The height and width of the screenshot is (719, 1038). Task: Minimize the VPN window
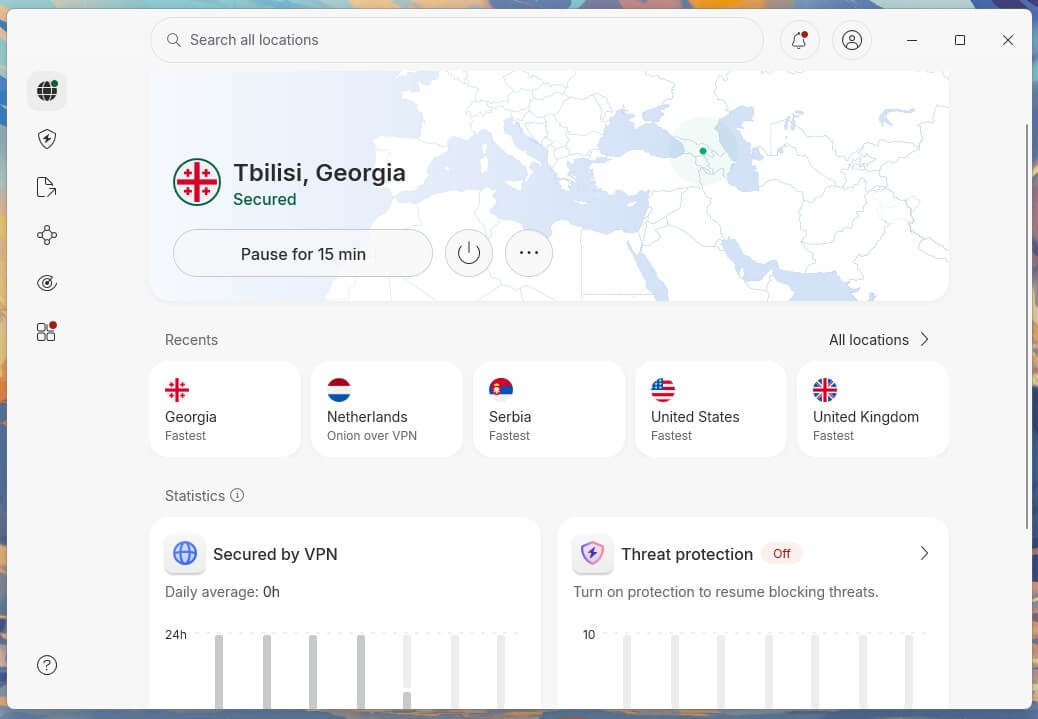tap(912, 40)
